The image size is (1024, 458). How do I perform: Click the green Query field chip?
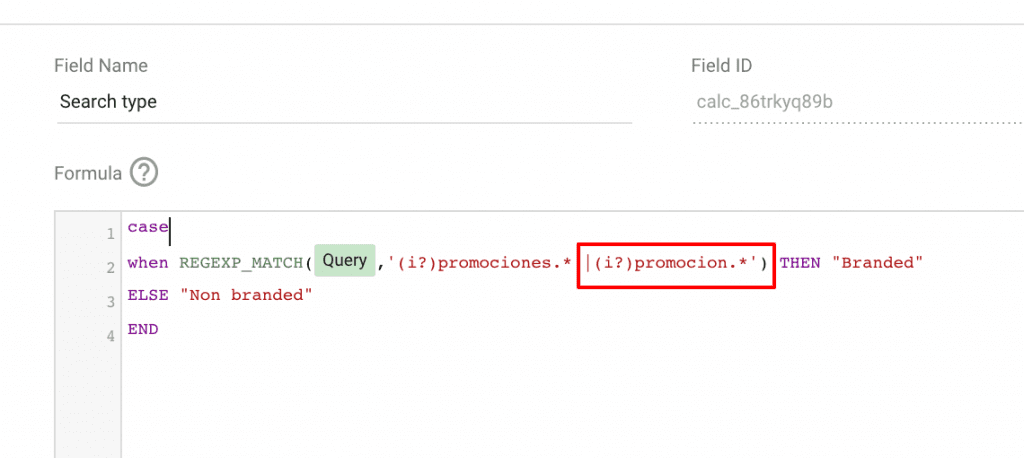point(345,261)
